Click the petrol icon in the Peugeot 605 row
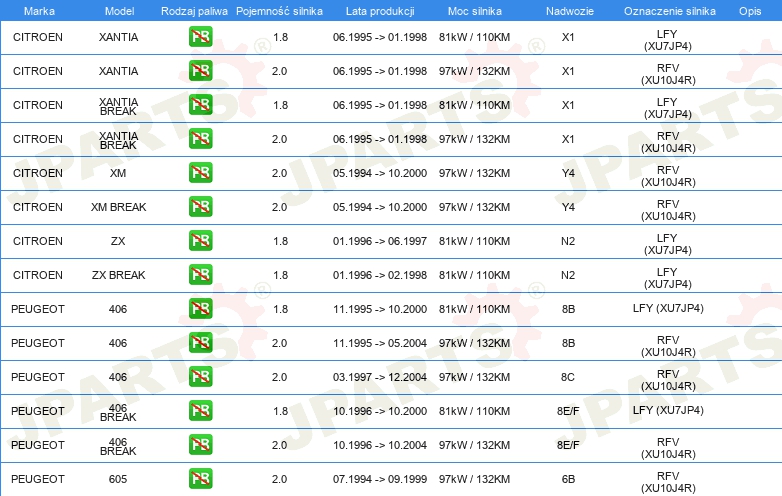The width and height of the screenshot is (782, 496). pos(200,479)
